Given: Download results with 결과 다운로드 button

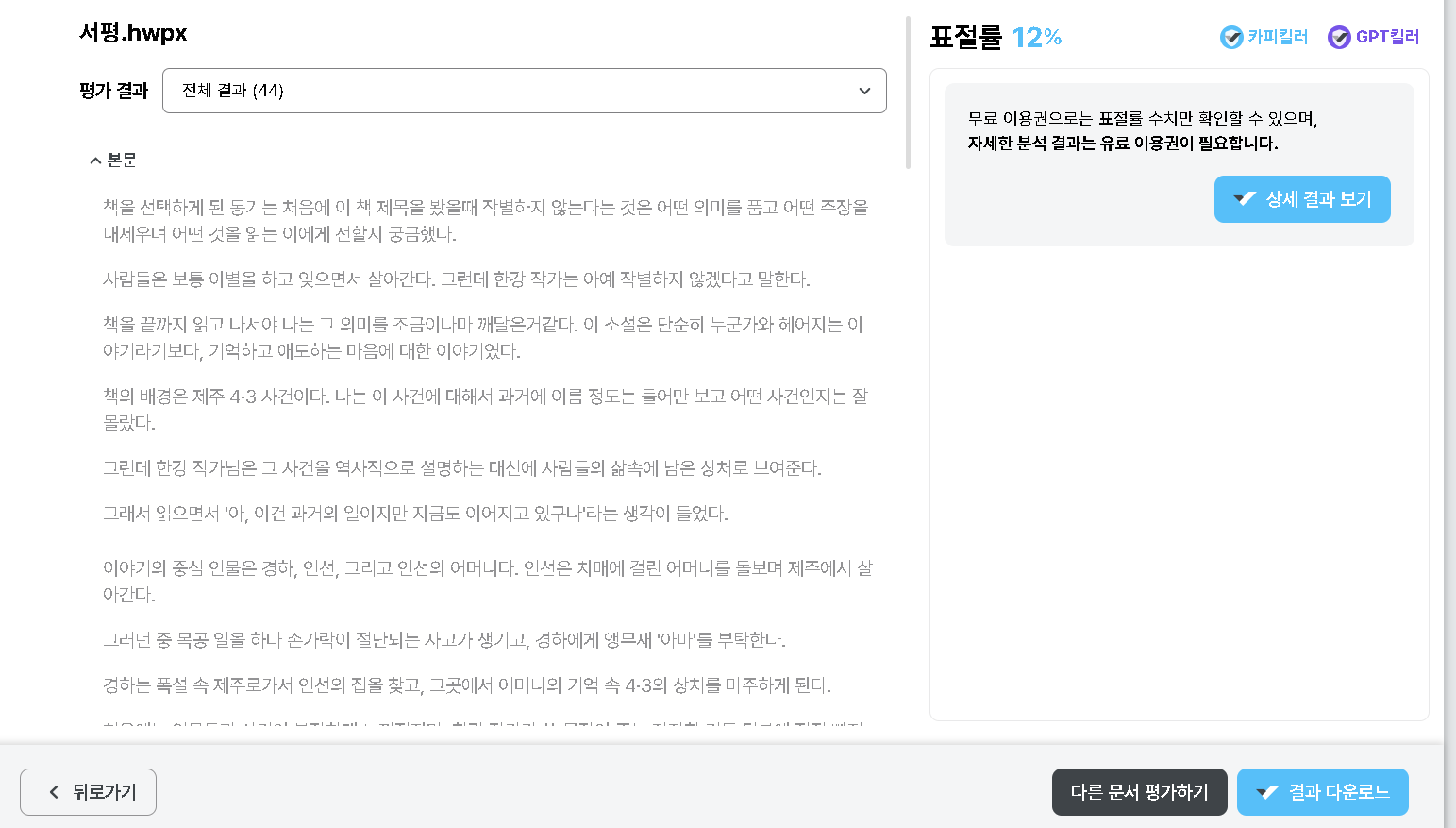Looking at the screenshot, I should click(1322, 792).
